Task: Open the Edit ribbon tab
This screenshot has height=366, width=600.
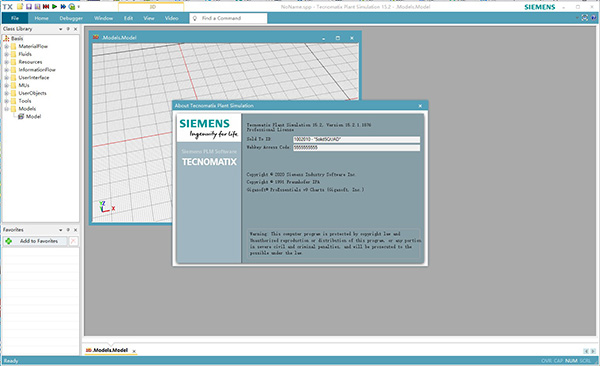Action: pyautogui.click(x=128, y=18)
